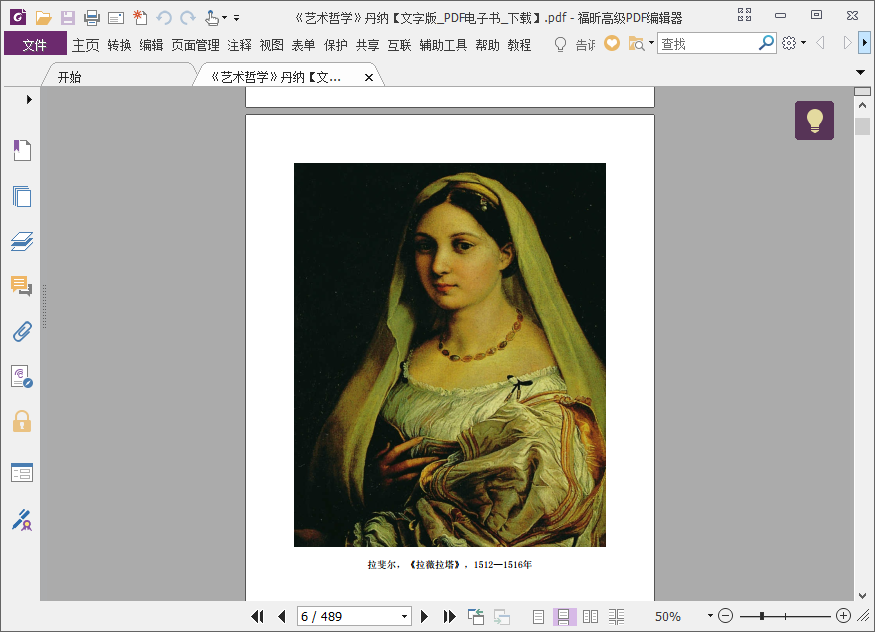875x632 pixels.
Task: Click the Redo arrow icon
Action: [x=188, y=18]
